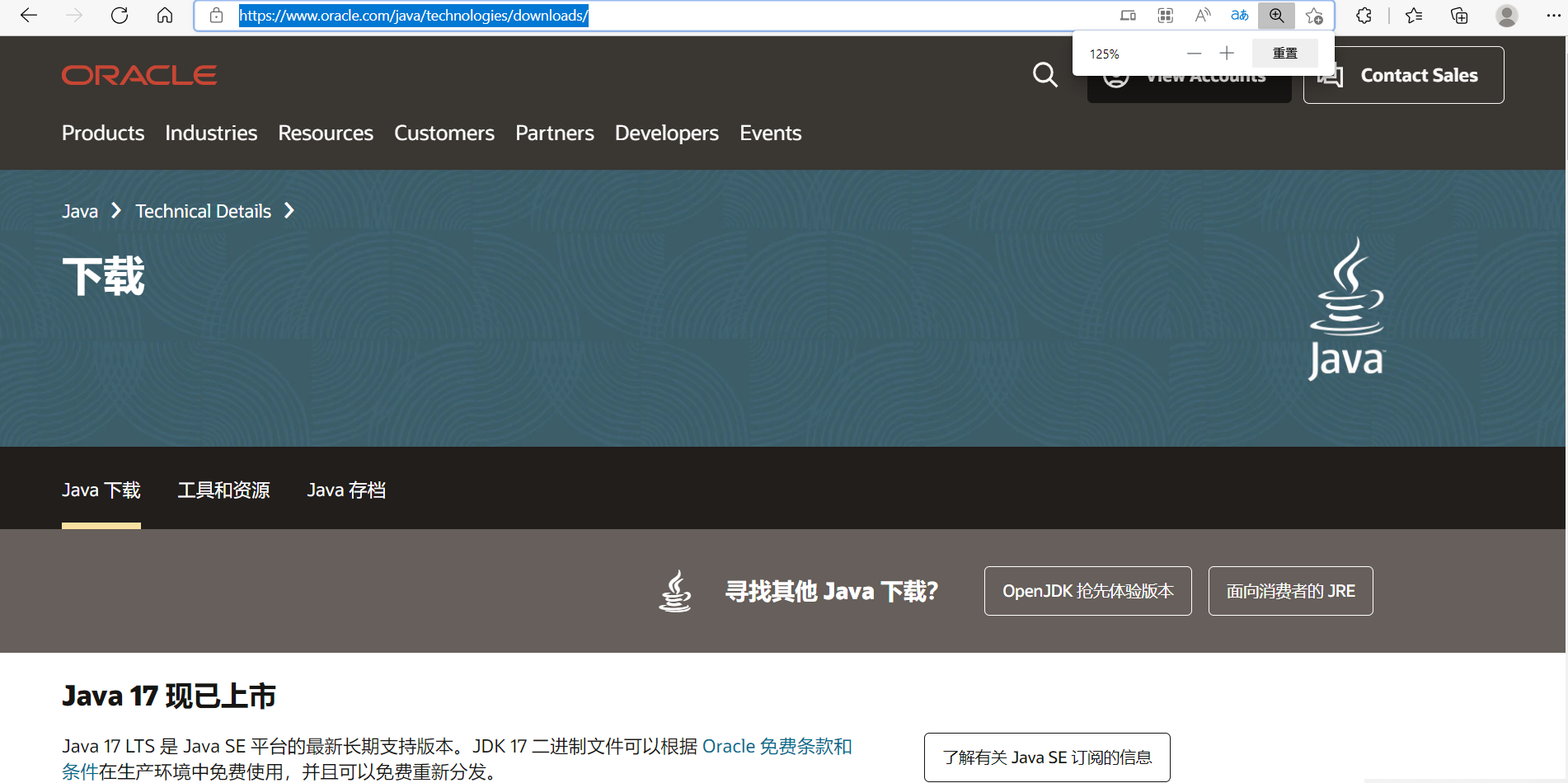Open the Customers menu

444,134
